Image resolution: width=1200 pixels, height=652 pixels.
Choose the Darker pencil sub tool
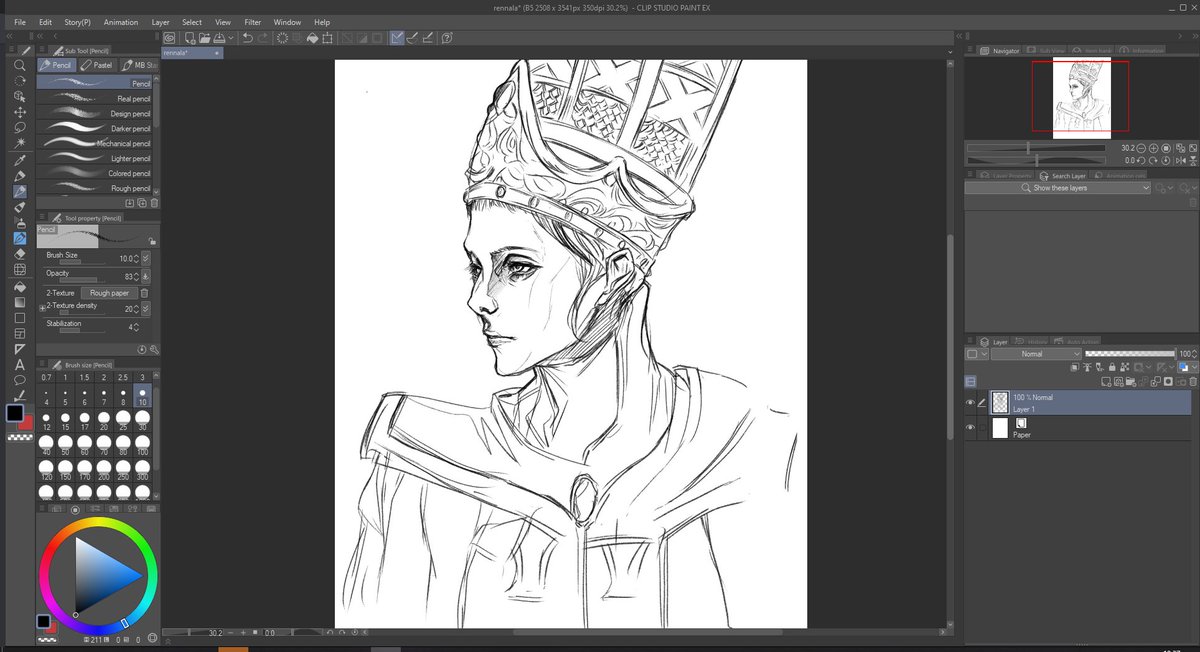click(x=94, y=128)
